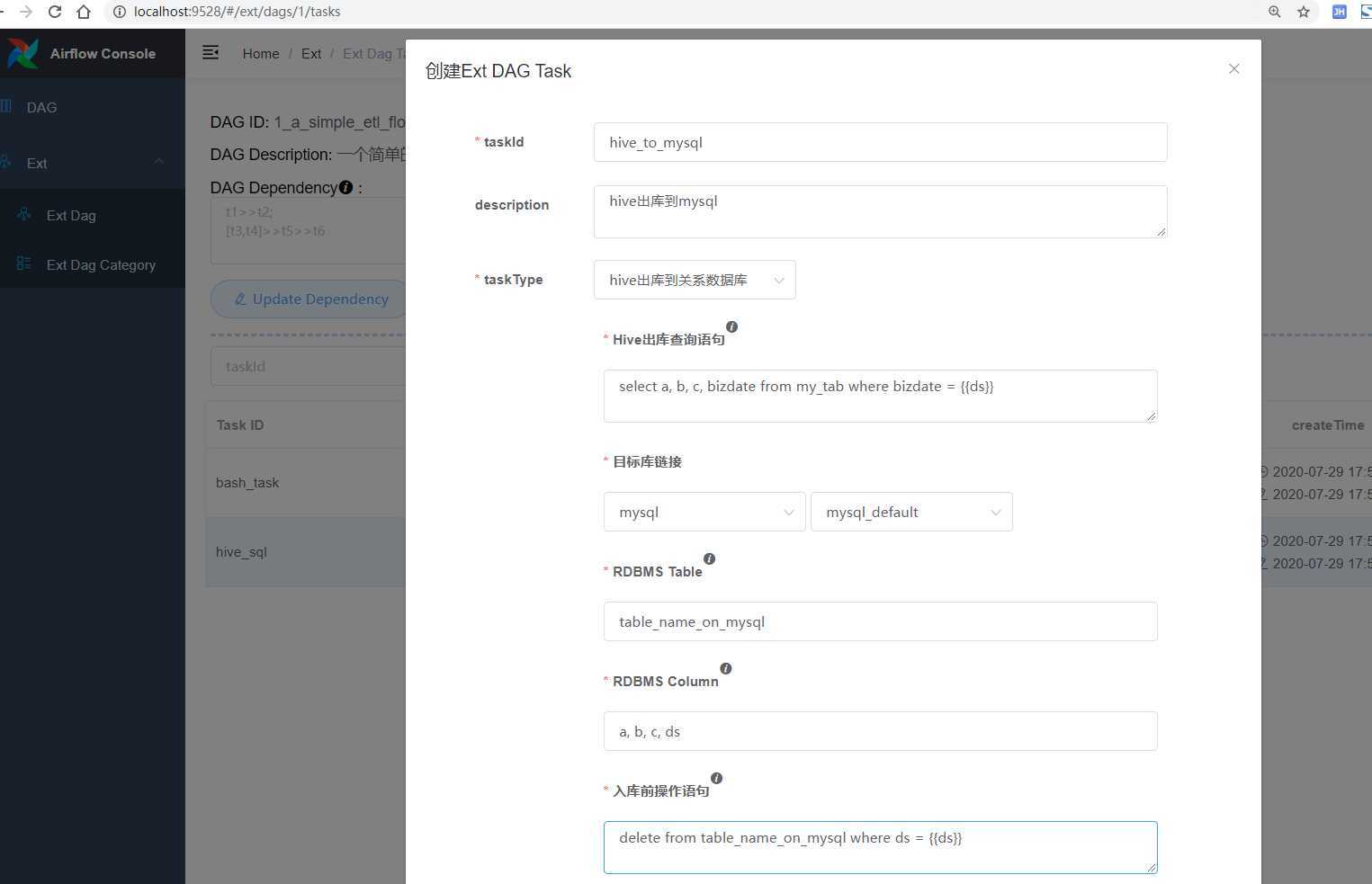The image size is (1372, 884).
Task: Click the DAG menu icon in sidebar
Action: [x=6, y=106]
